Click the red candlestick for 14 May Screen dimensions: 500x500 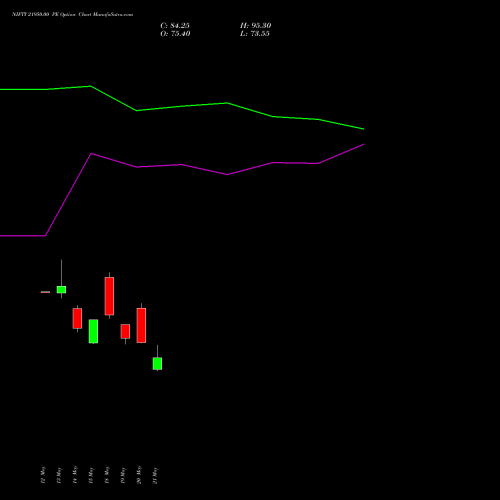point(77,318)
